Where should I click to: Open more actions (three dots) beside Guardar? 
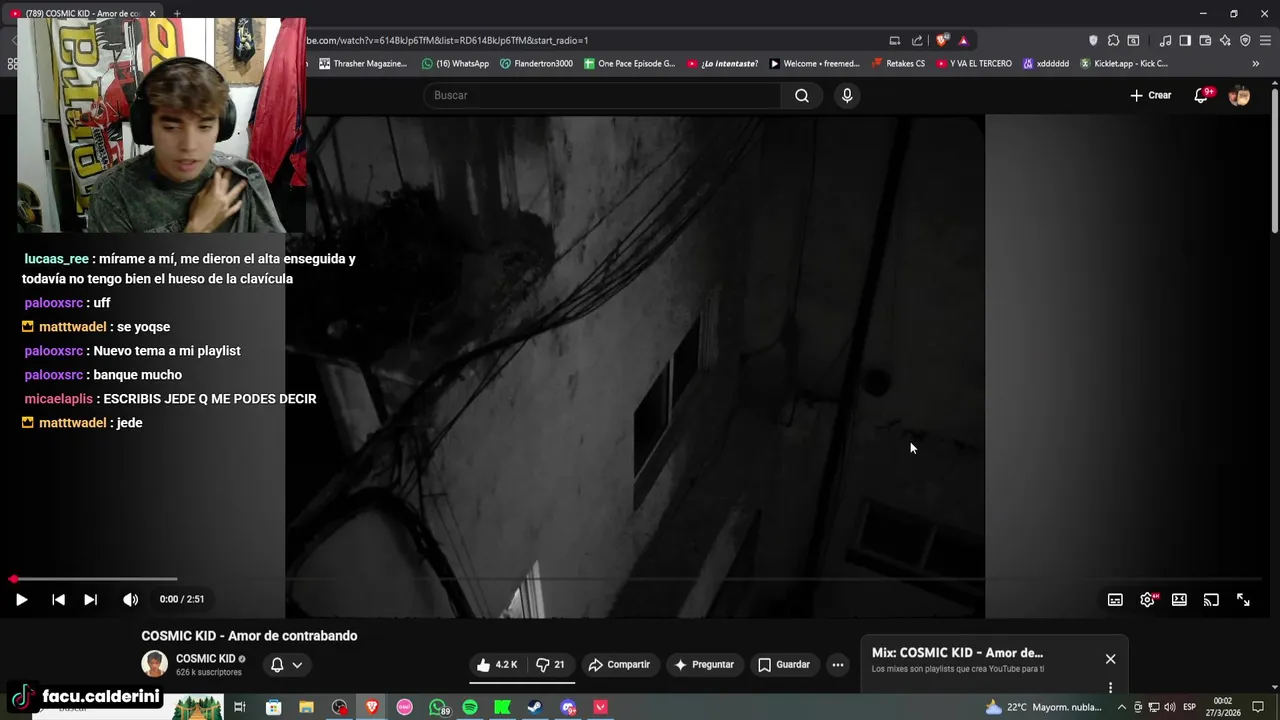(838, 665)
